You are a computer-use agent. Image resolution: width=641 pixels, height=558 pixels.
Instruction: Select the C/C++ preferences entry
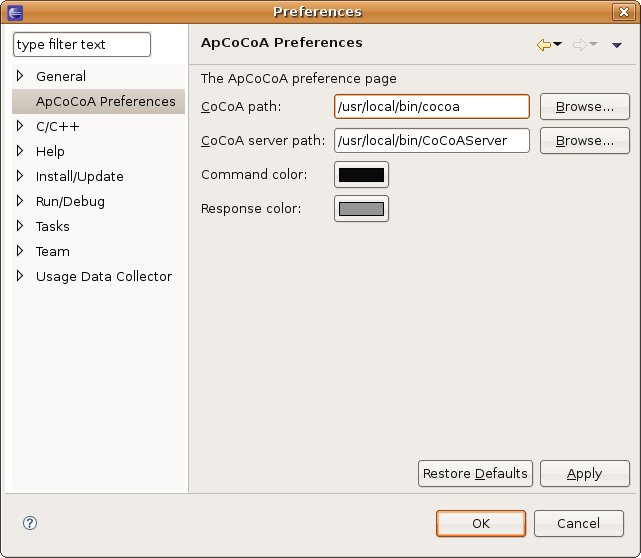pyautogui.click(x=58, y=126)
